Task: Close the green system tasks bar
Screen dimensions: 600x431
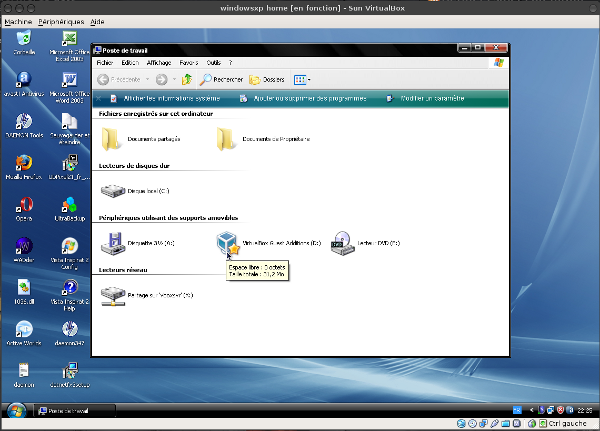Action: (99, 99)
